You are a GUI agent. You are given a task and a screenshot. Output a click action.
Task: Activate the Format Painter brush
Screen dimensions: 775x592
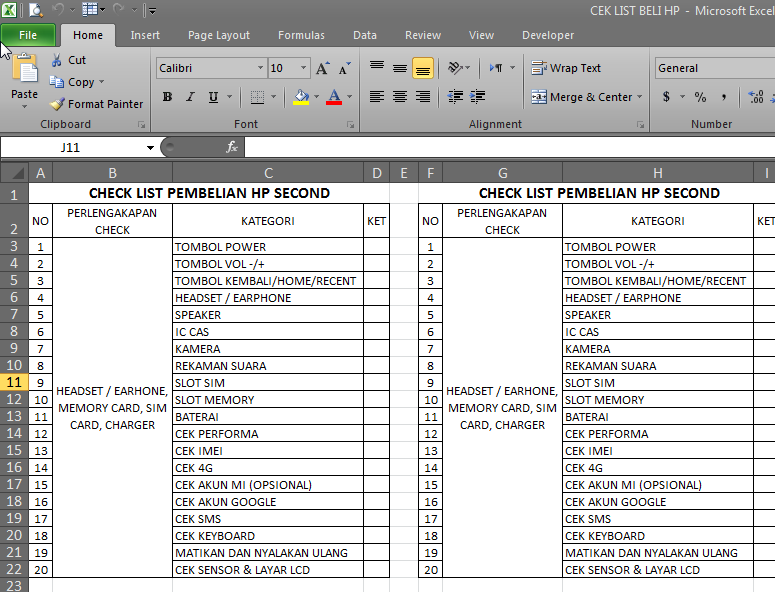[x=58, y=104]
